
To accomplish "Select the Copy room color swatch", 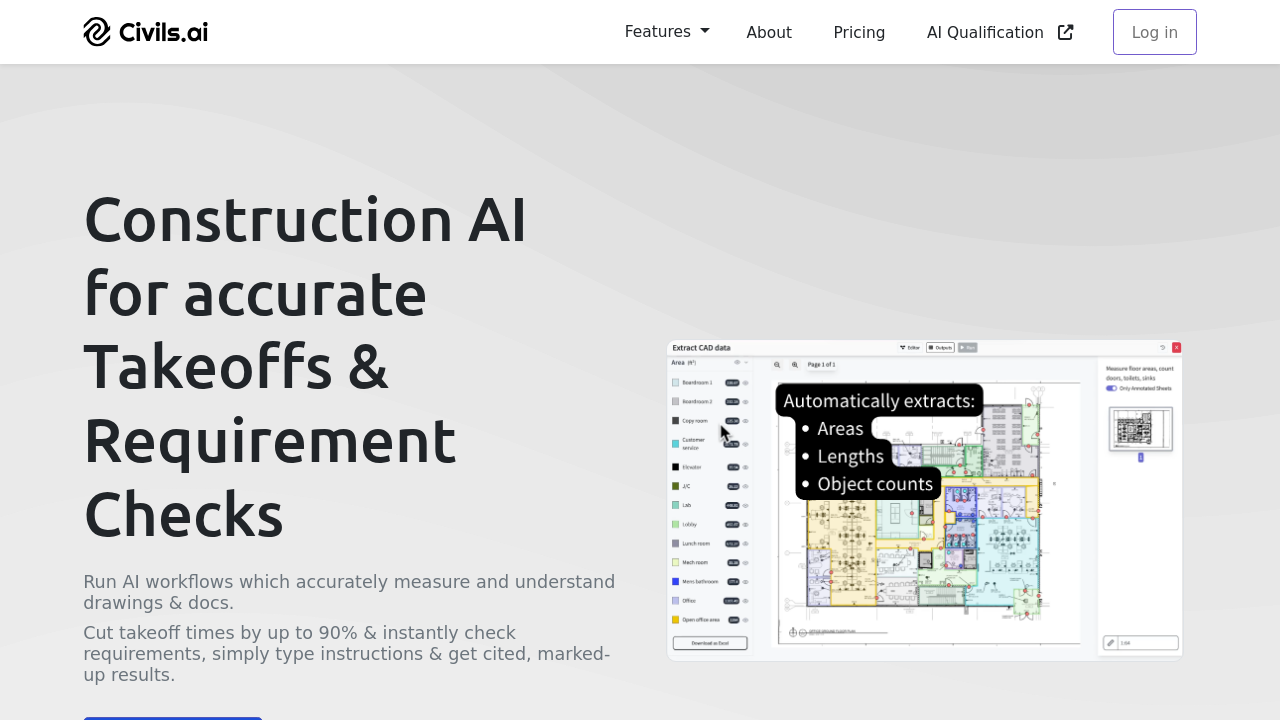I will coord(675,420).
